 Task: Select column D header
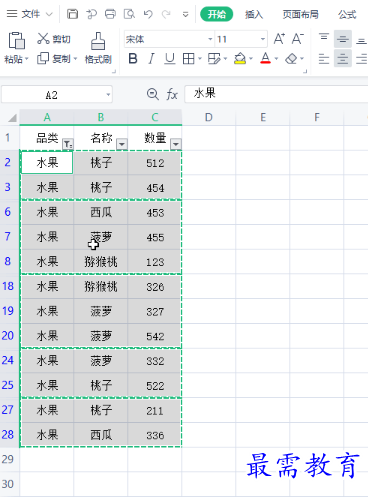209,117
